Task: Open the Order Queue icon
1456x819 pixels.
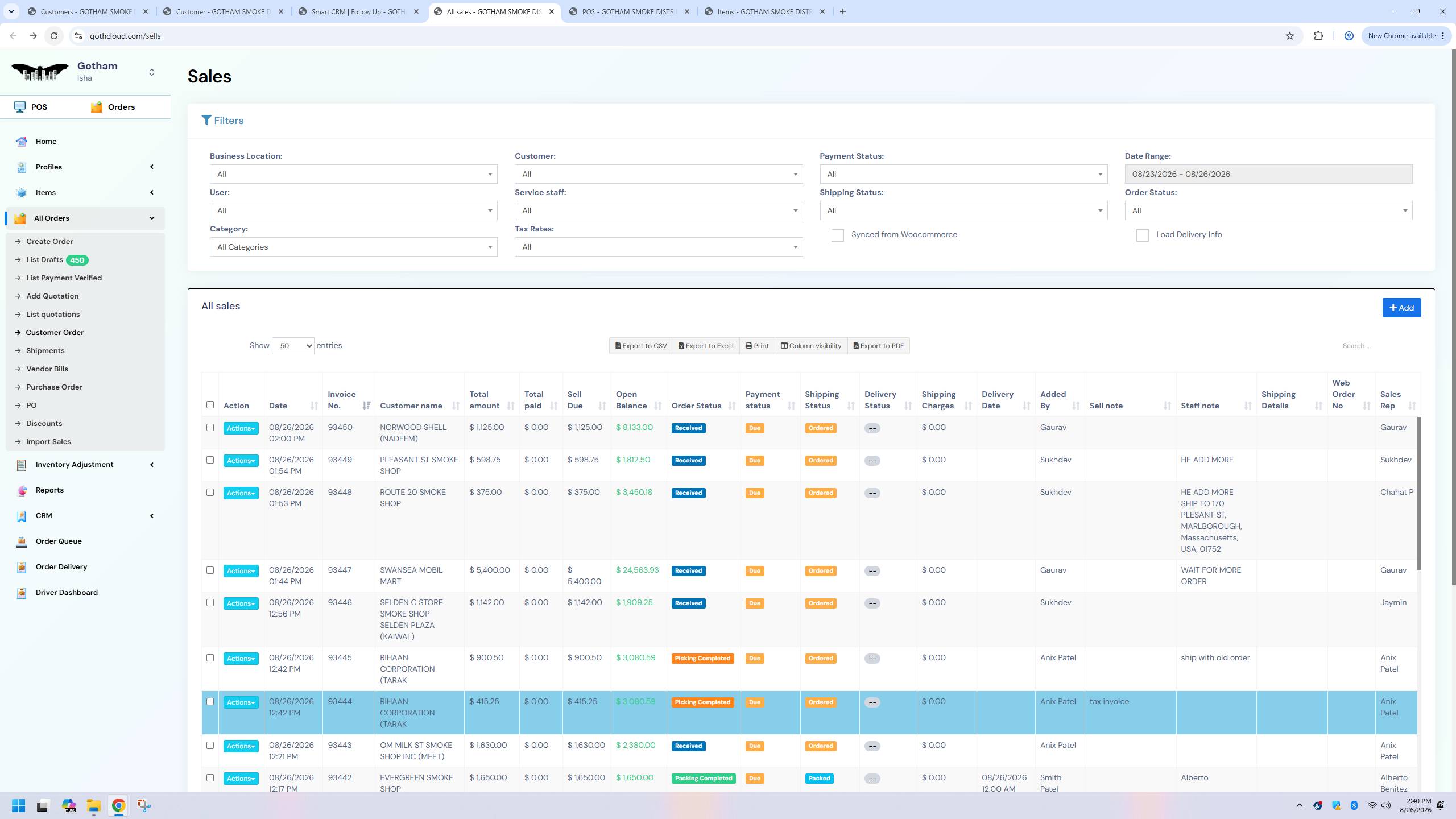Action: tap(22, 541)
